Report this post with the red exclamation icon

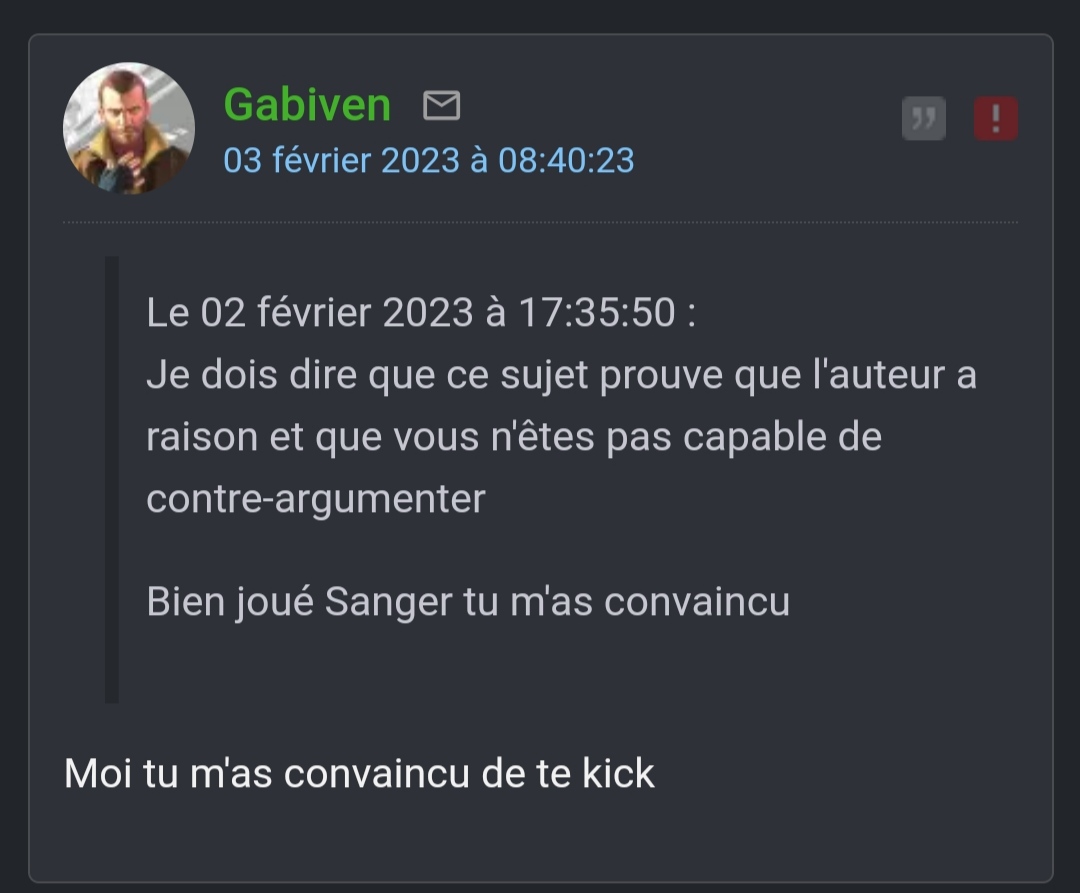[996, 118]
